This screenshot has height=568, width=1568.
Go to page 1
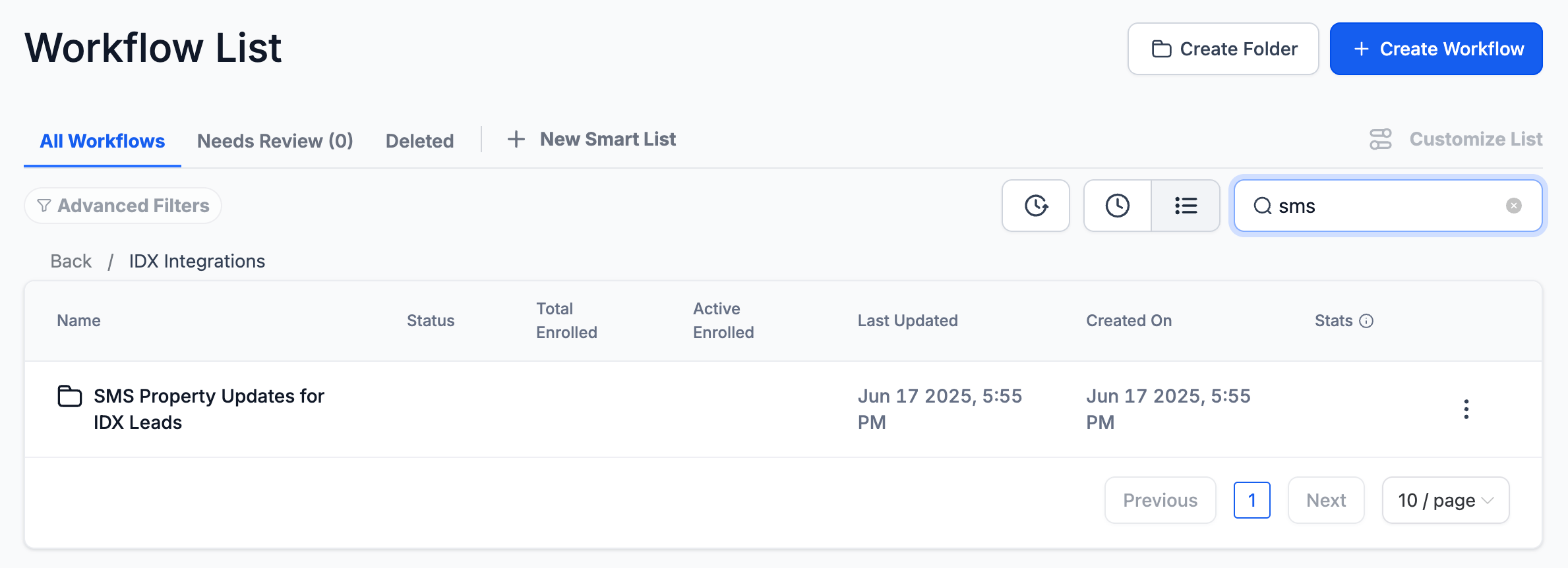pyautogui.click(x=1251, y=500)
